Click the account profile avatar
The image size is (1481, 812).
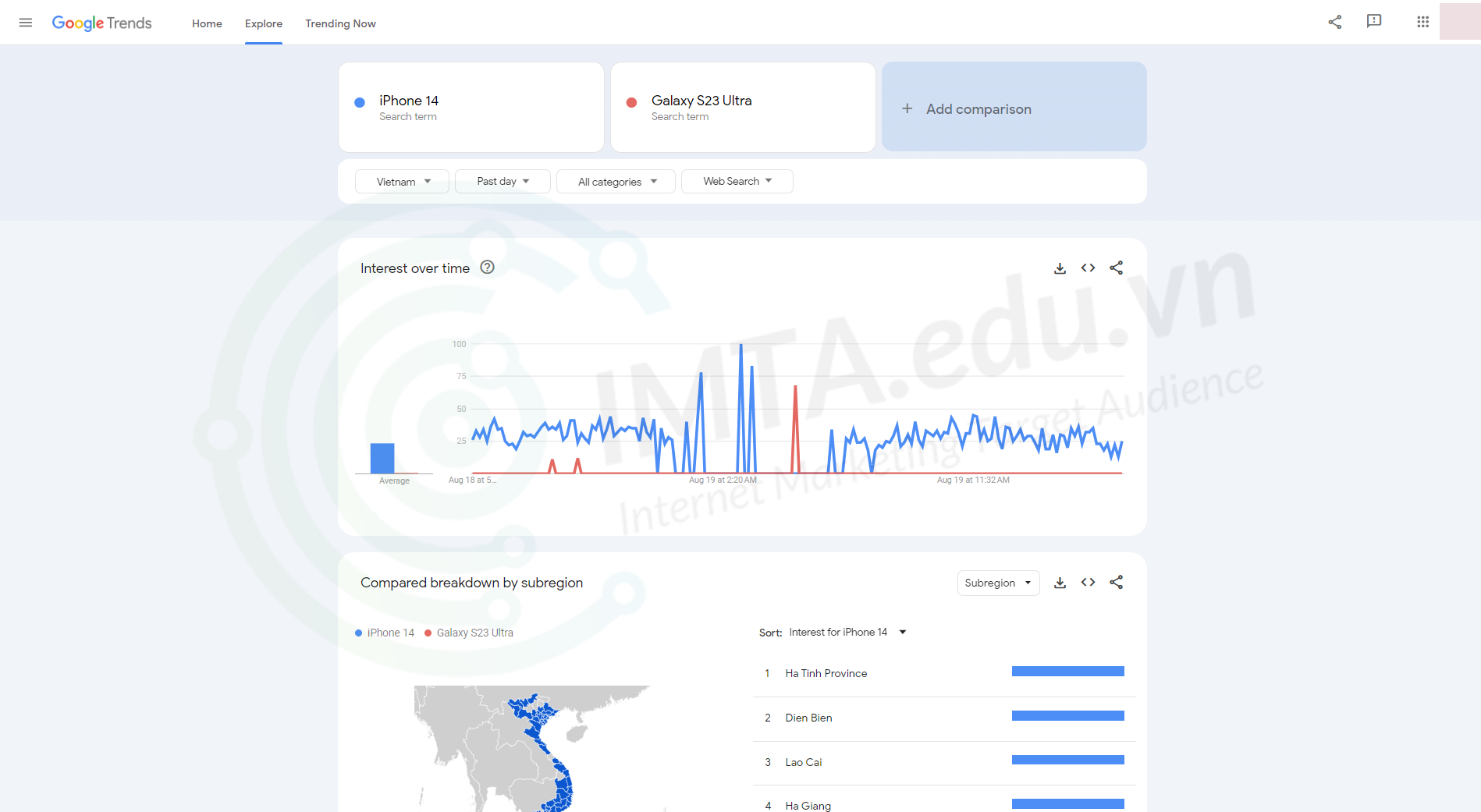[1460, 21]
